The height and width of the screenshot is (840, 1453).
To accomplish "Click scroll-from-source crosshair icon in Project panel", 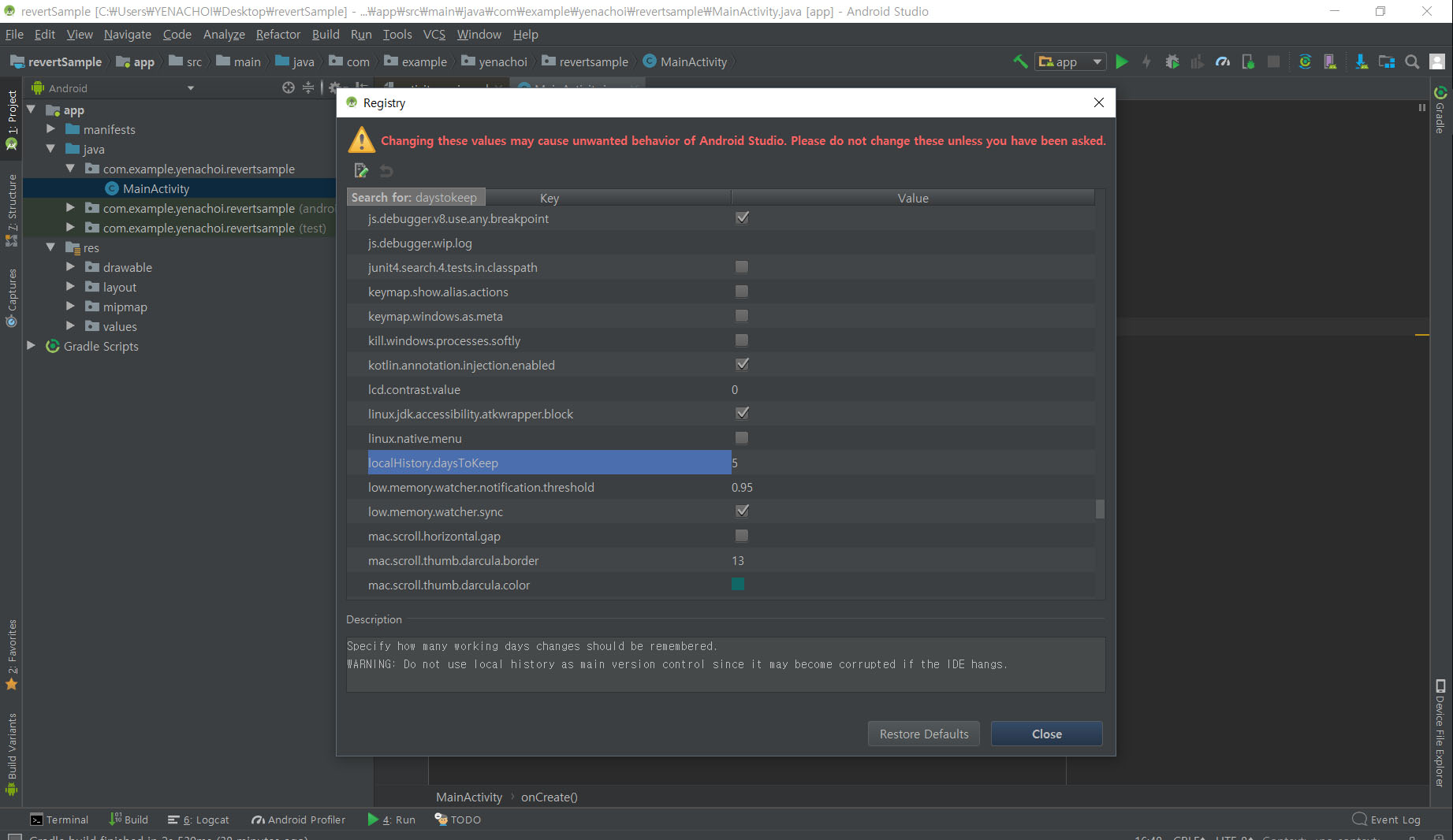I will point(289,87).
